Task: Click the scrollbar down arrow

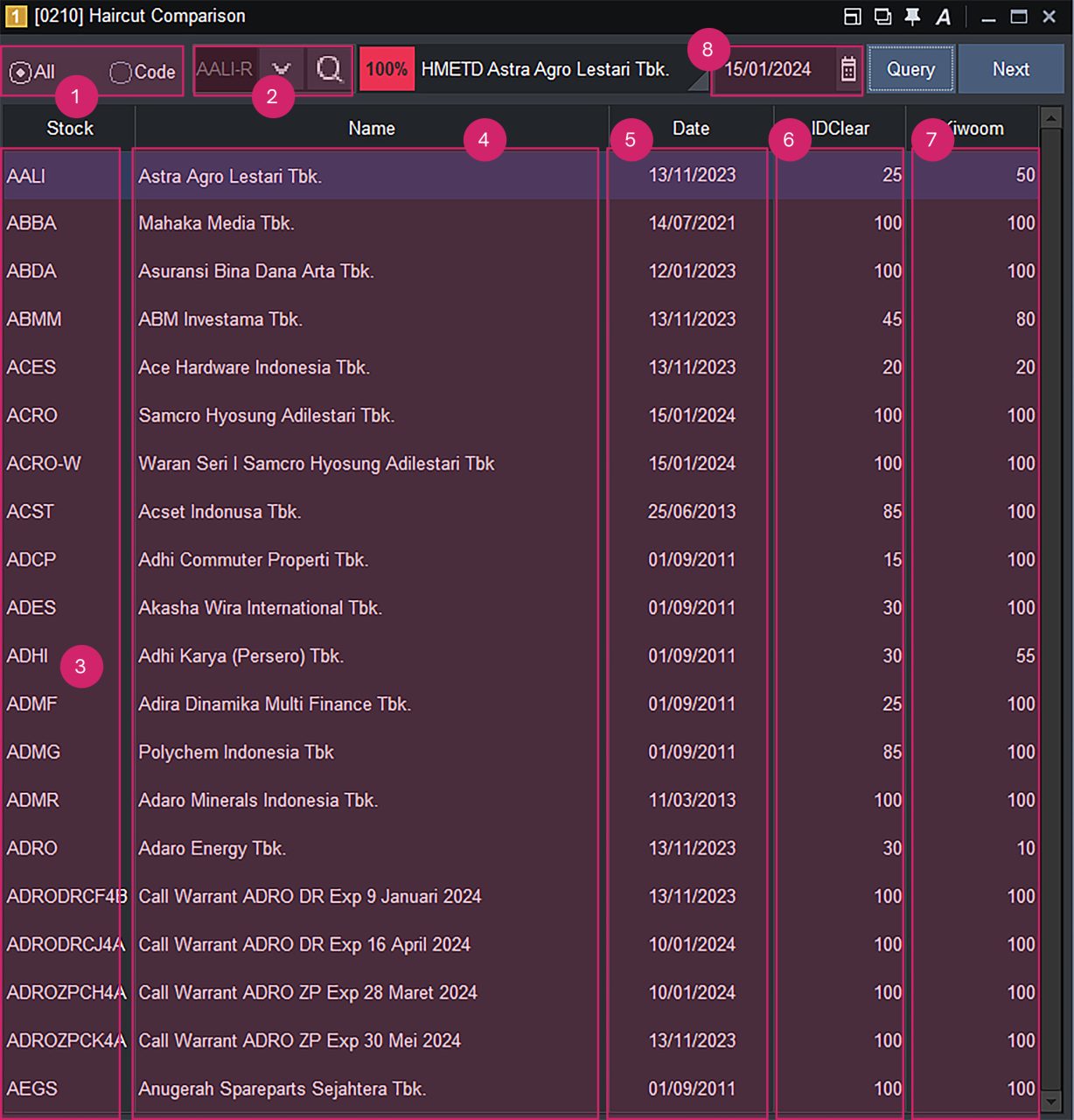Action: pyautogui.click(x=1050, y=1100)
